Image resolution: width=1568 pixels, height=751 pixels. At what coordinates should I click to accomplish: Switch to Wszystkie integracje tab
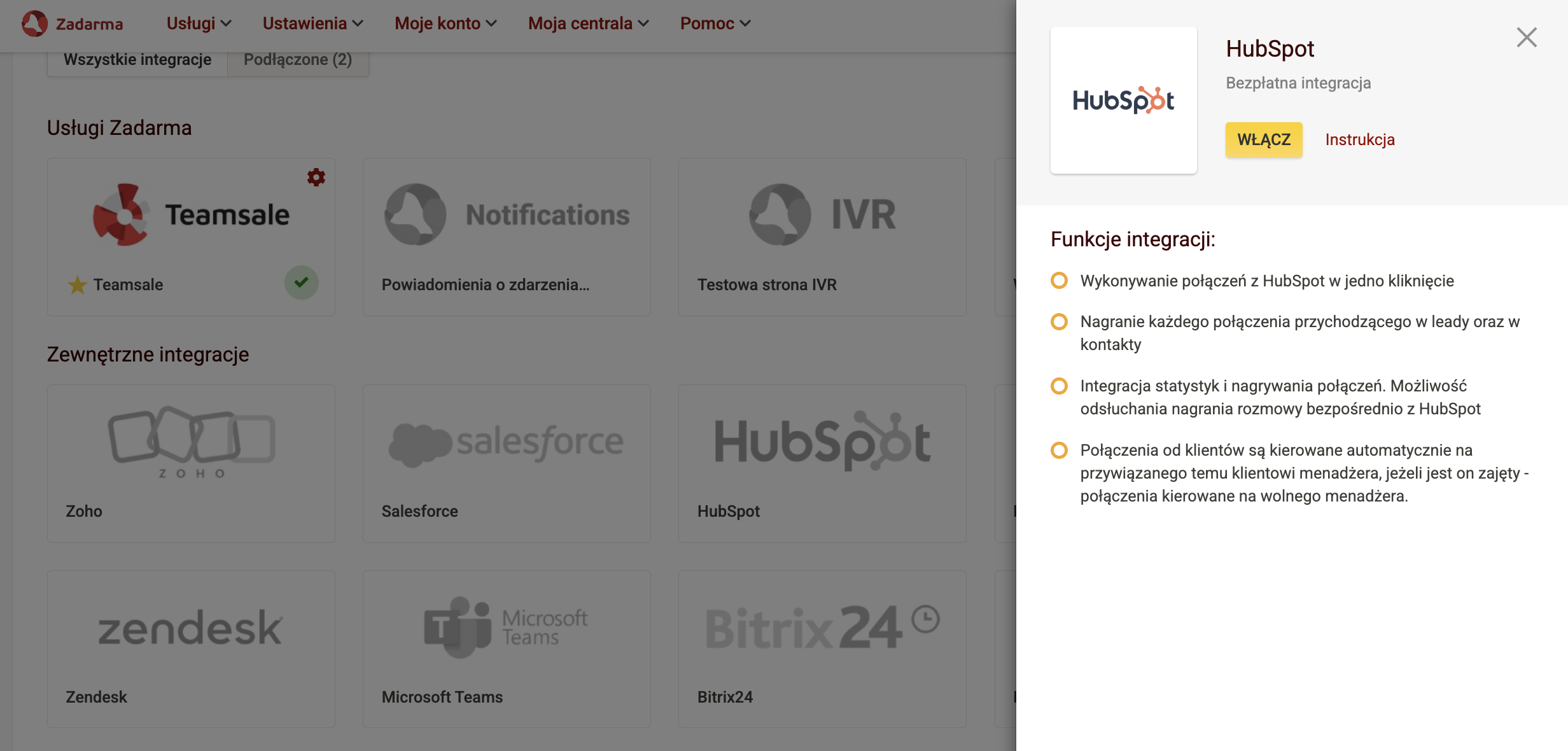tap(137, 60)
